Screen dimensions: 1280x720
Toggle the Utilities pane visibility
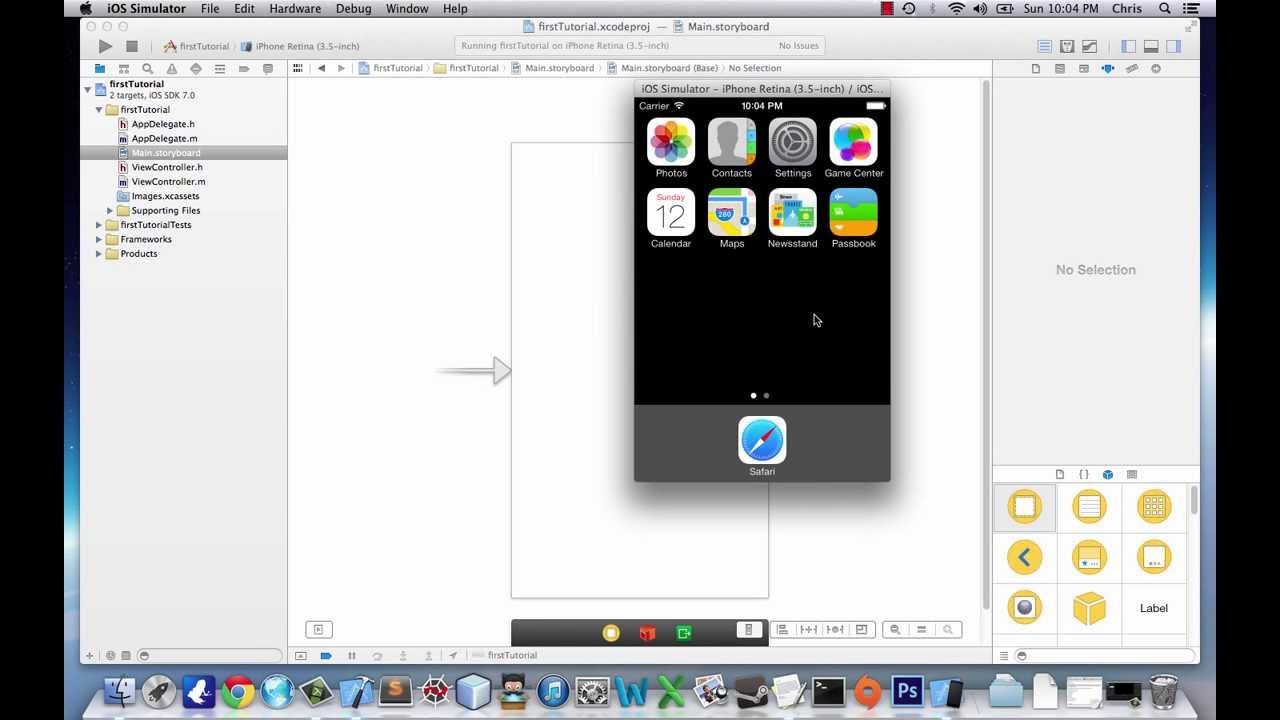click(x=1174, y=46)
